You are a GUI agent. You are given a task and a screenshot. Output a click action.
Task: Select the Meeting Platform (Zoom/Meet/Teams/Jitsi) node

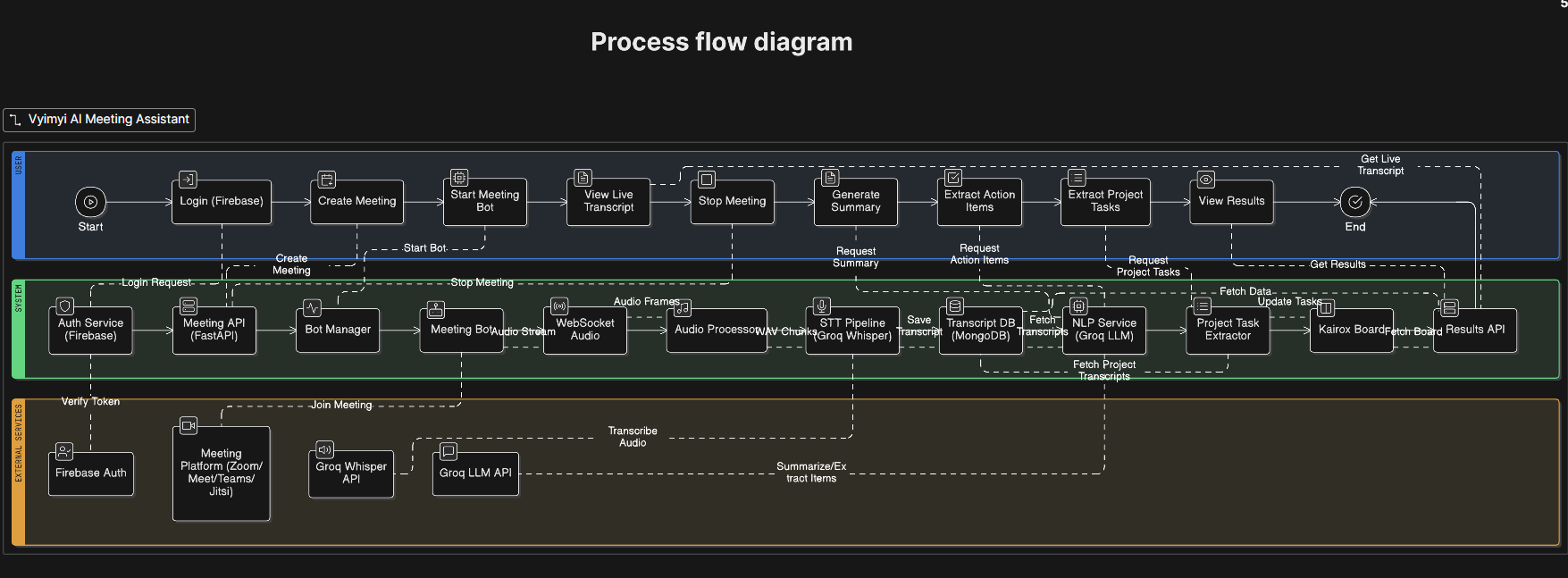[x=222, y=473]
